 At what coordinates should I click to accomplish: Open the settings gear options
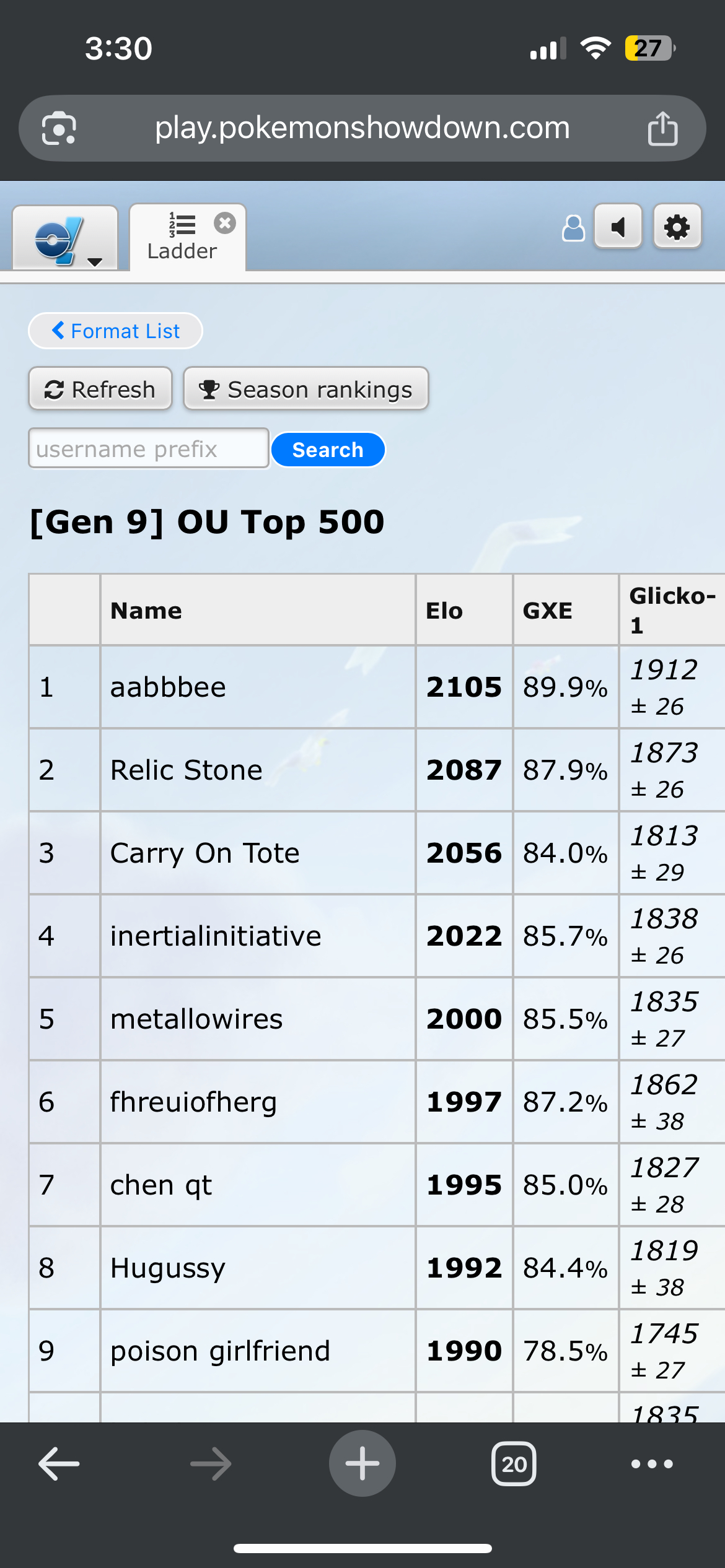(677, 227)
